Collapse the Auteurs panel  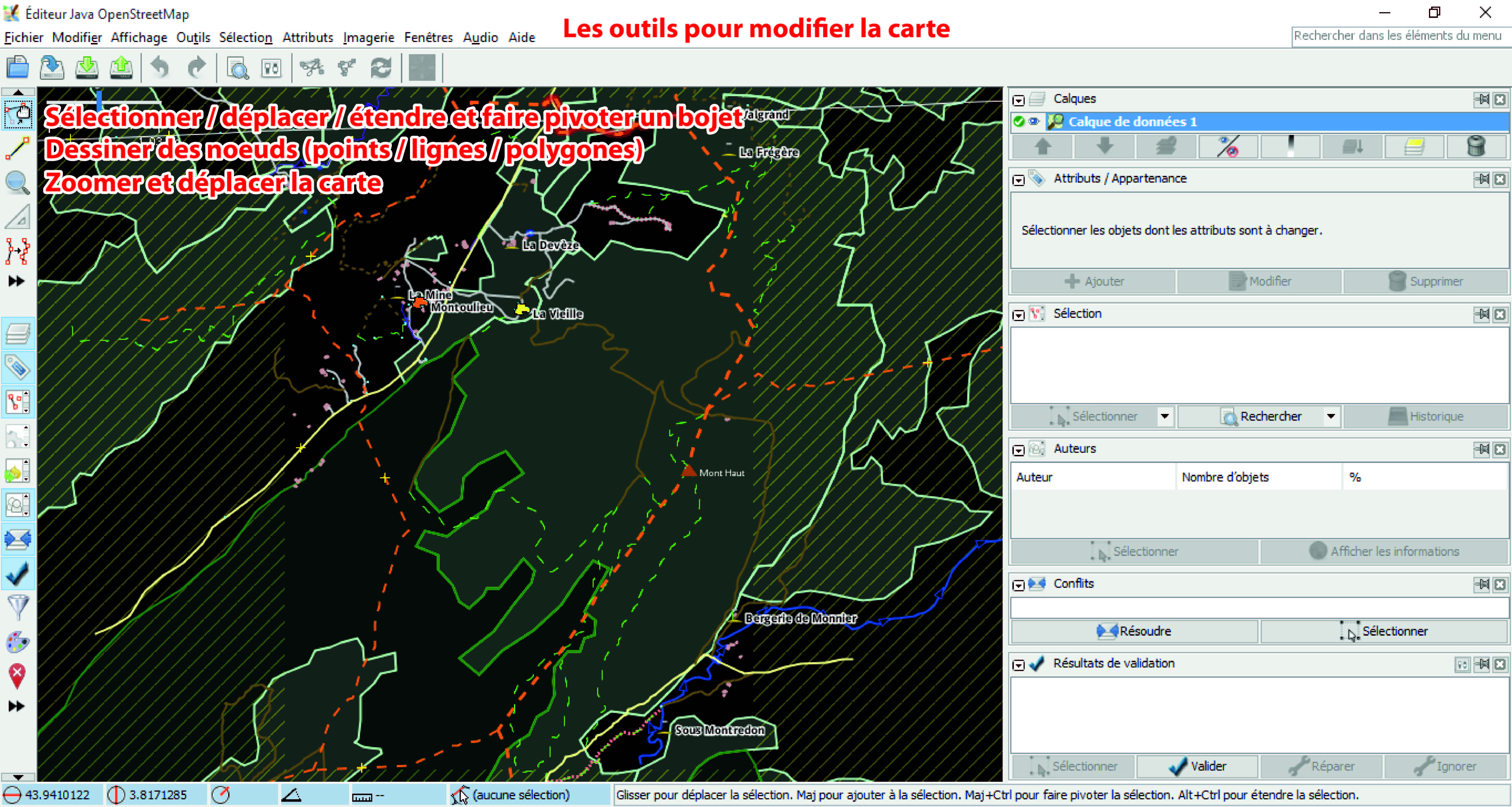pos(1018,450)
